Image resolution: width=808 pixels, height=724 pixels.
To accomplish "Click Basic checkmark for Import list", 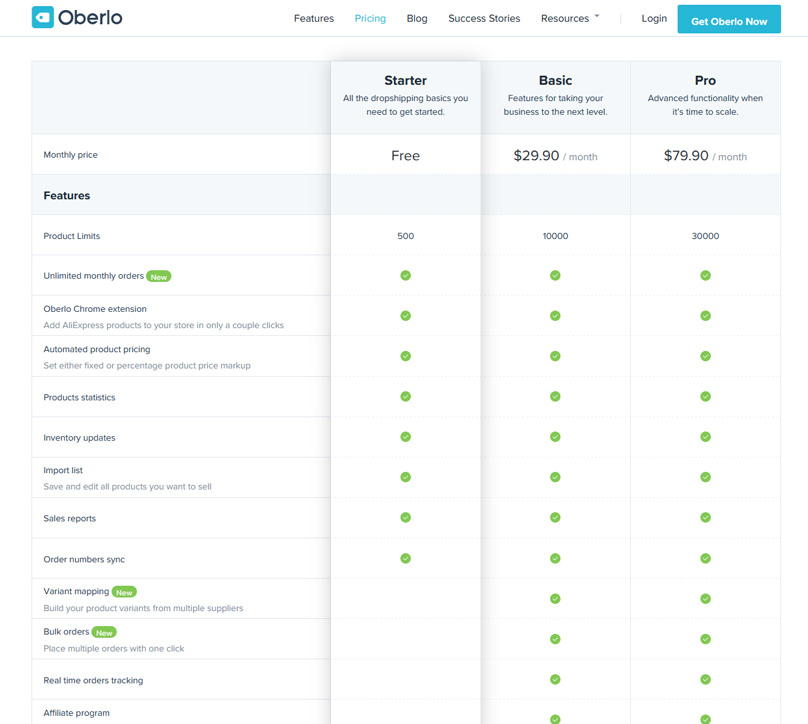I will pyautogui.click(x=555, y=477).
